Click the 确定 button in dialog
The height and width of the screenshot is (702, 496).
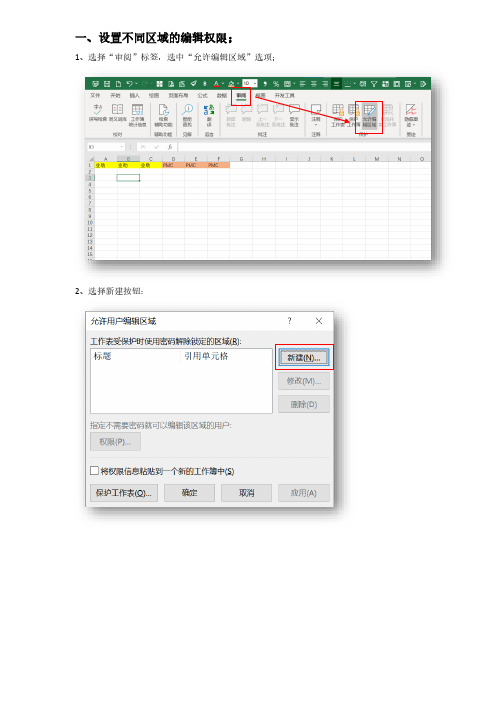pyautogui.click(x=189, y=493)
